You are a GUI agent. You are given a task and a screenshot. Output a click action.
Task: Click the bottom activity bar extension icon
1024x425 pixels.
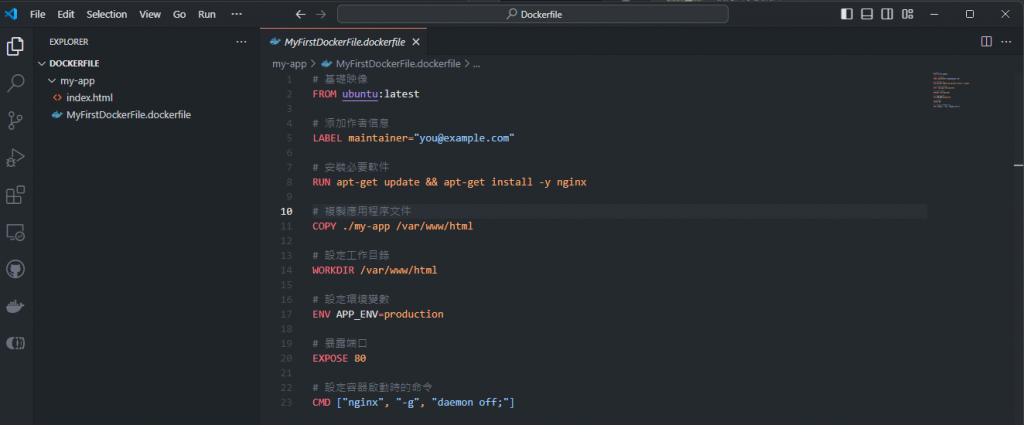pos(16,343)
